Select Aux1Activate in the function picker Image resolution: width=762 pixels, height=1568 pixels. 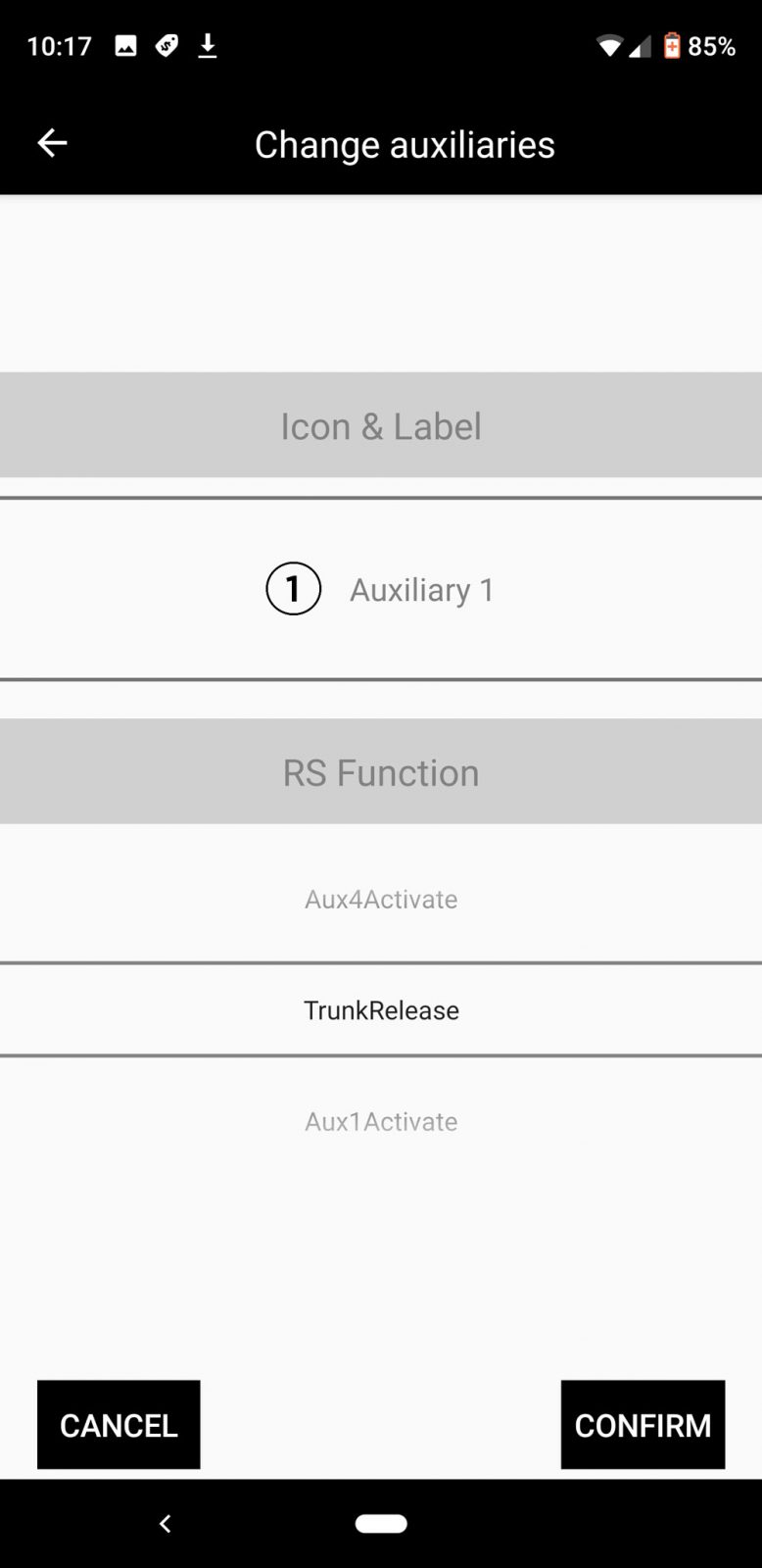pyautogui.click(x=381, y=1121)
